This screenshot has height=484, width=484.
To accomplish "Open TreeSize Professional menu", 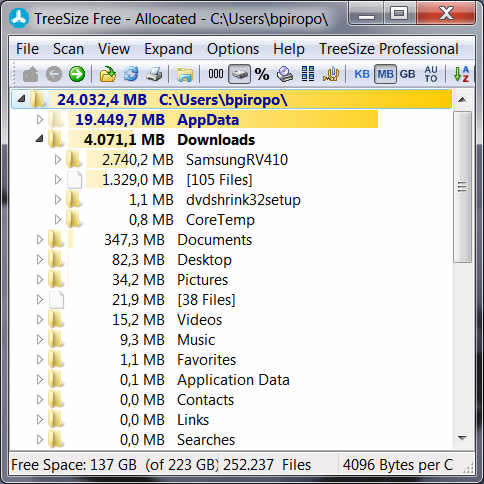I will 389,49.
